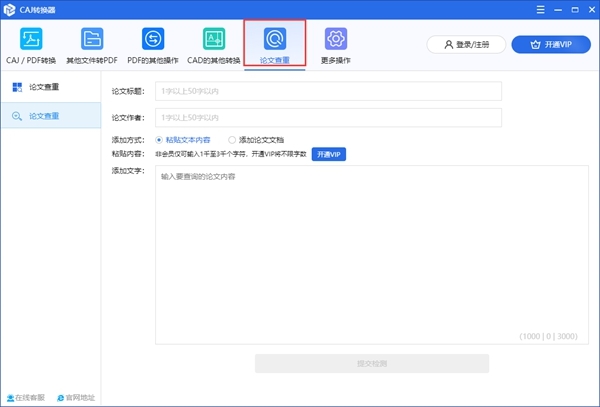Click the CAD的其他转换 icon
Image resolution: width=600 pixels, height=407 pixels.
pyautogui.click(x=213, y=39)
